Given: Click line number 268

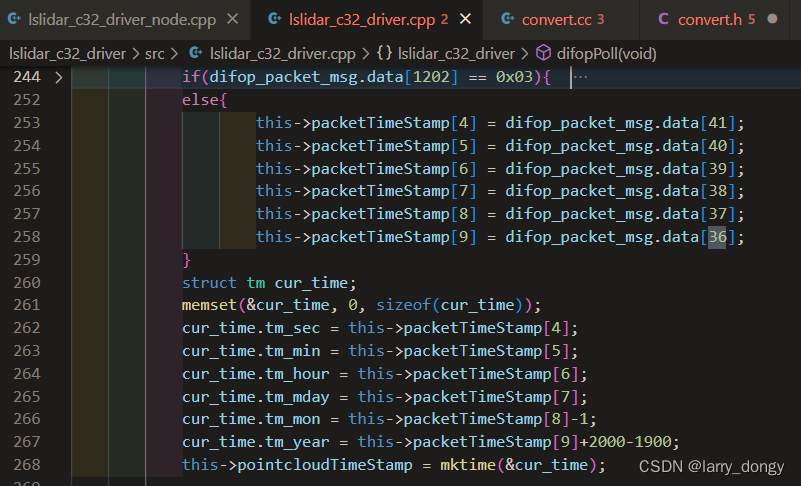Looking at the screenshot, I should pyautogui.click(x=27, y=465).
